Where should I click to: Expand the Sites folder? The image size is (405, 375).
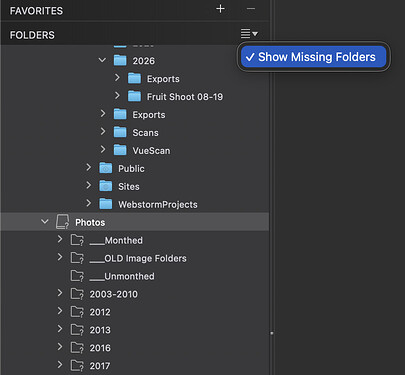[x=88, y=186]
